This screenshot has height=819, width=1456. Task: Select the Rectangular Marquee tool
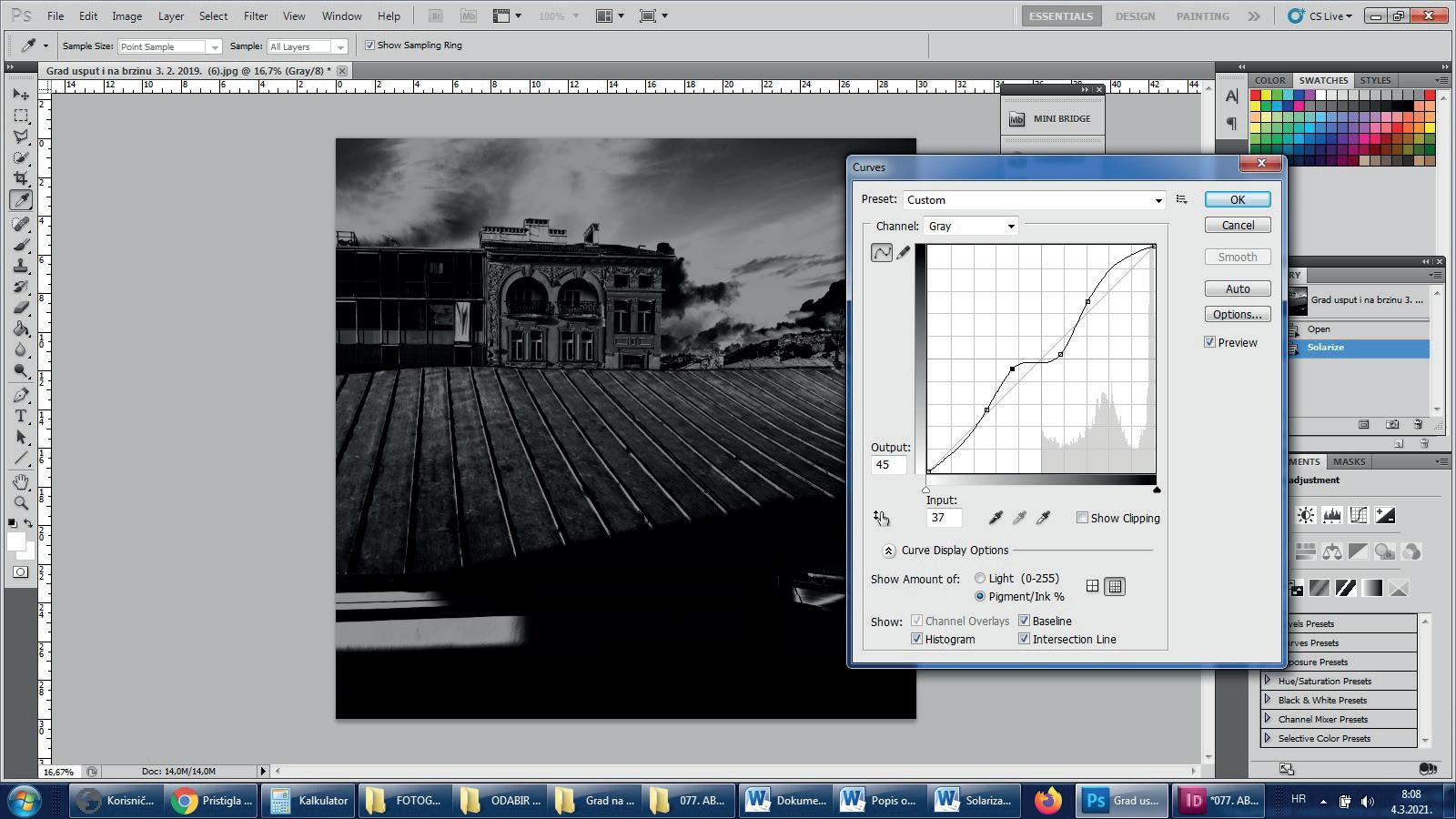click(21, 116)
